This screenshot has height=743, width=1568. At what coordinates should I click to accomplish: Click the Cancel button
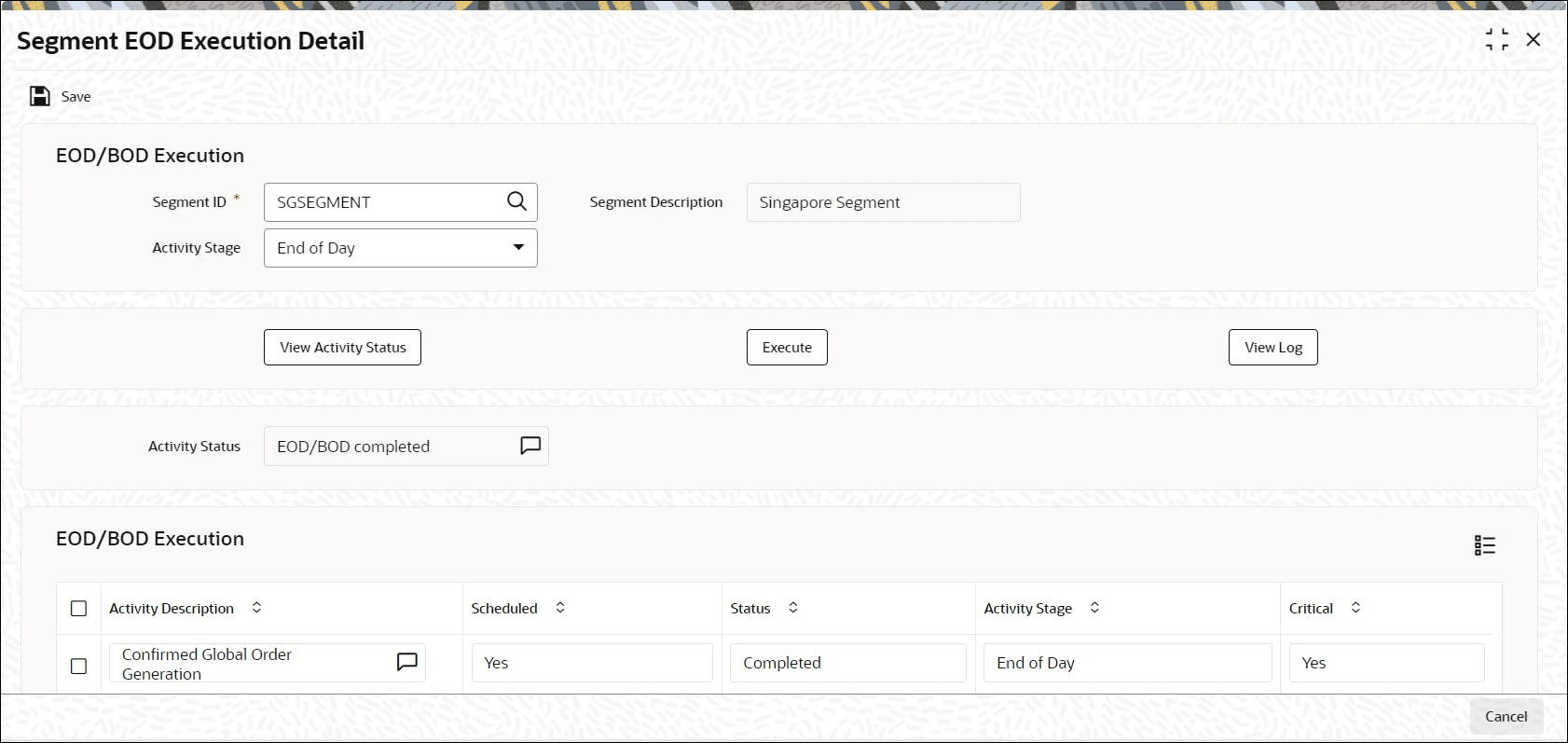1506,716
